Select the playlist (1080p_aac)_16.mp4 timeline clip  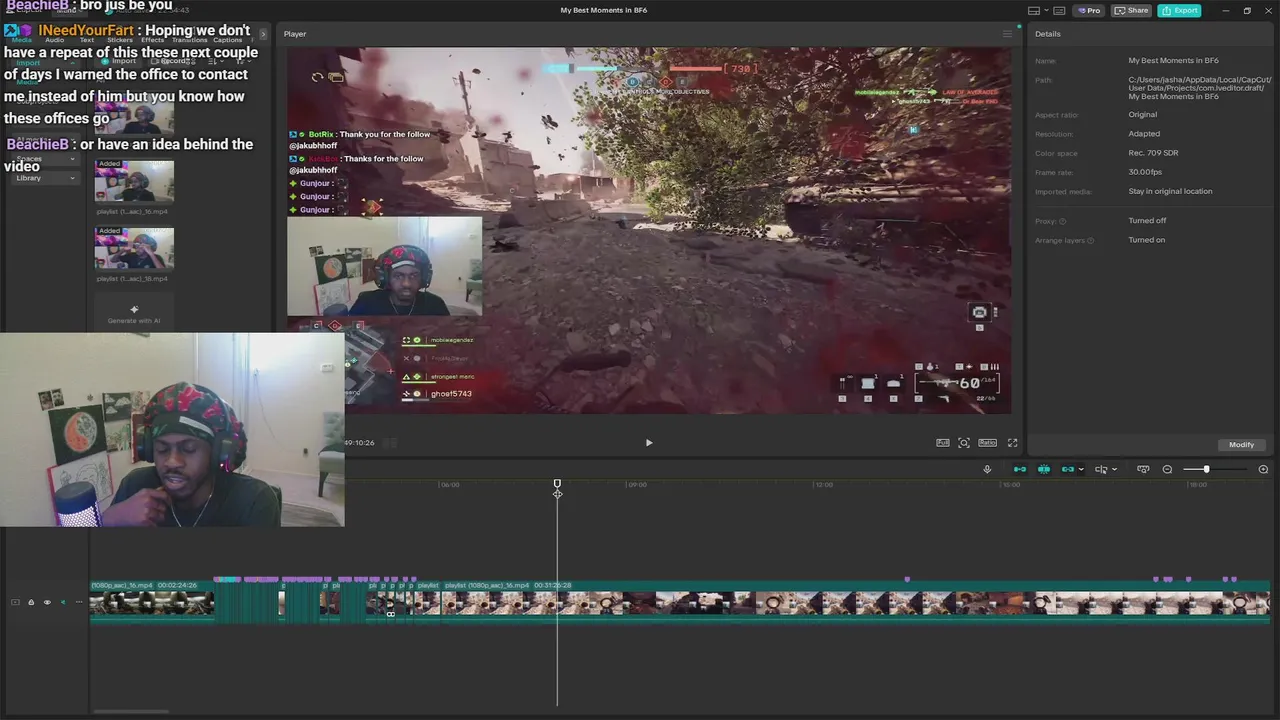click(856, 602)
